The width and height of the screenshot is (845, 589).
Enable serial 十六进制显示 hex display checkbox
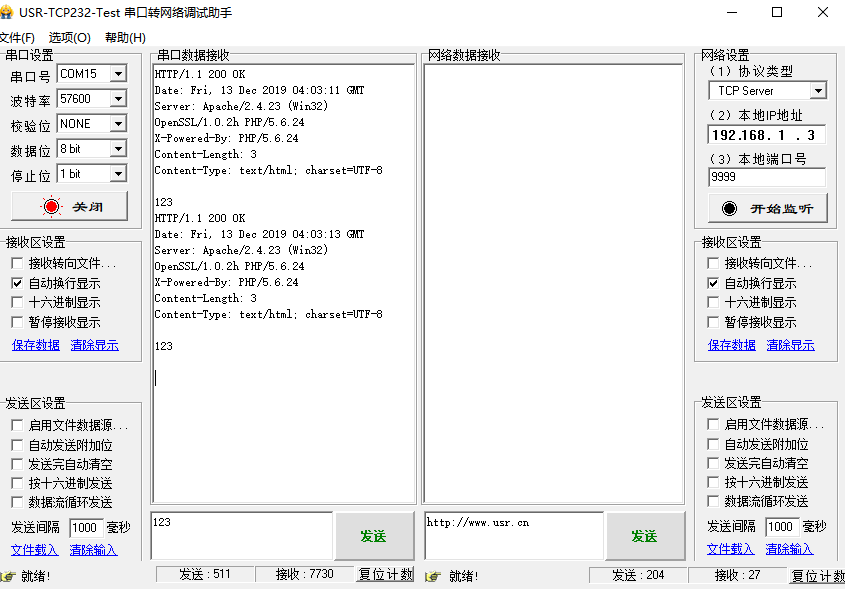(17, 303)
